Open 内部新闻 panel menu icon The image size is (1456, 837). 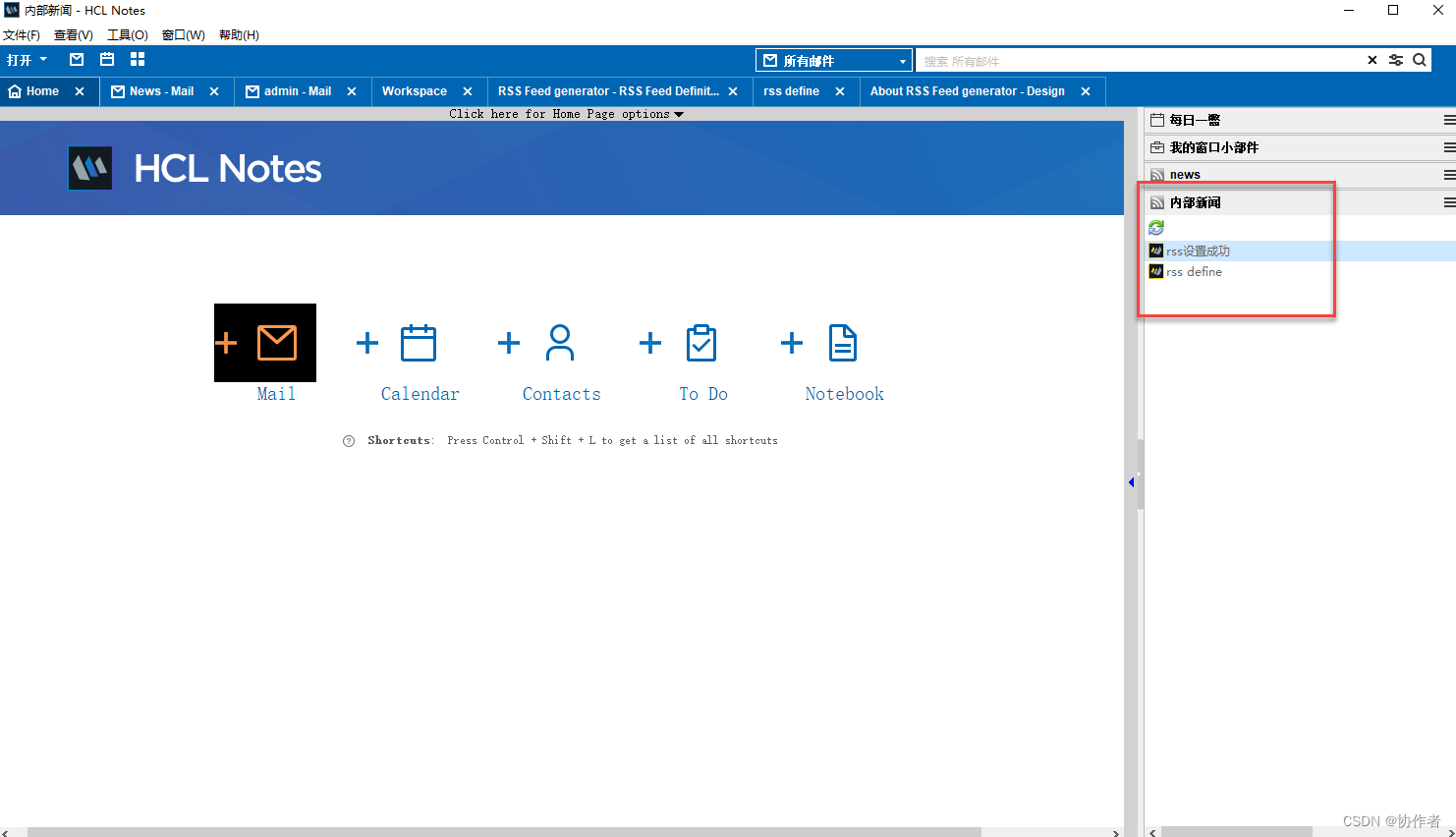(1449, 202)
